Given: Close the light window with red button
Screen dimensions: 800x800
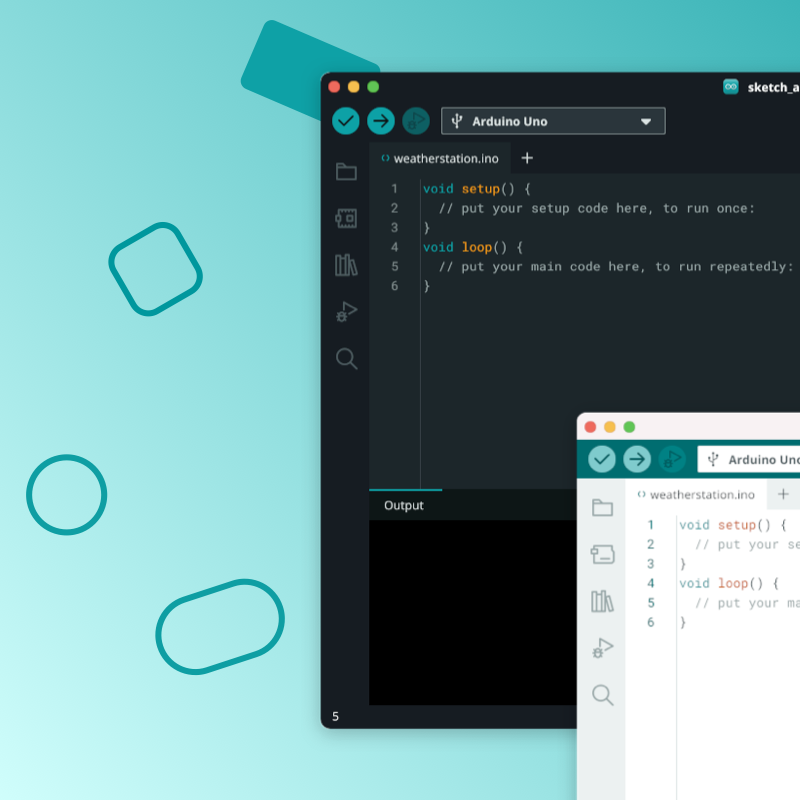Looking at the screenshot, I should point(590,427).
